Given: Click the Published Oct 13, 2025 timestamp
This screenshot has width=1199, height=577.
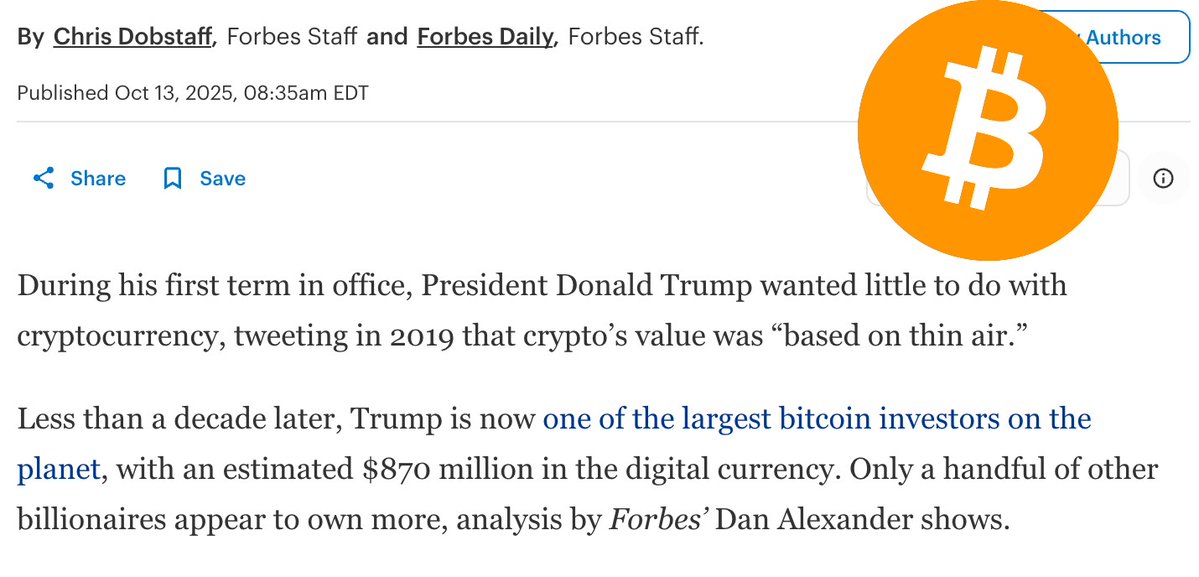Looking at the screenshot, I should click(193, 93).
